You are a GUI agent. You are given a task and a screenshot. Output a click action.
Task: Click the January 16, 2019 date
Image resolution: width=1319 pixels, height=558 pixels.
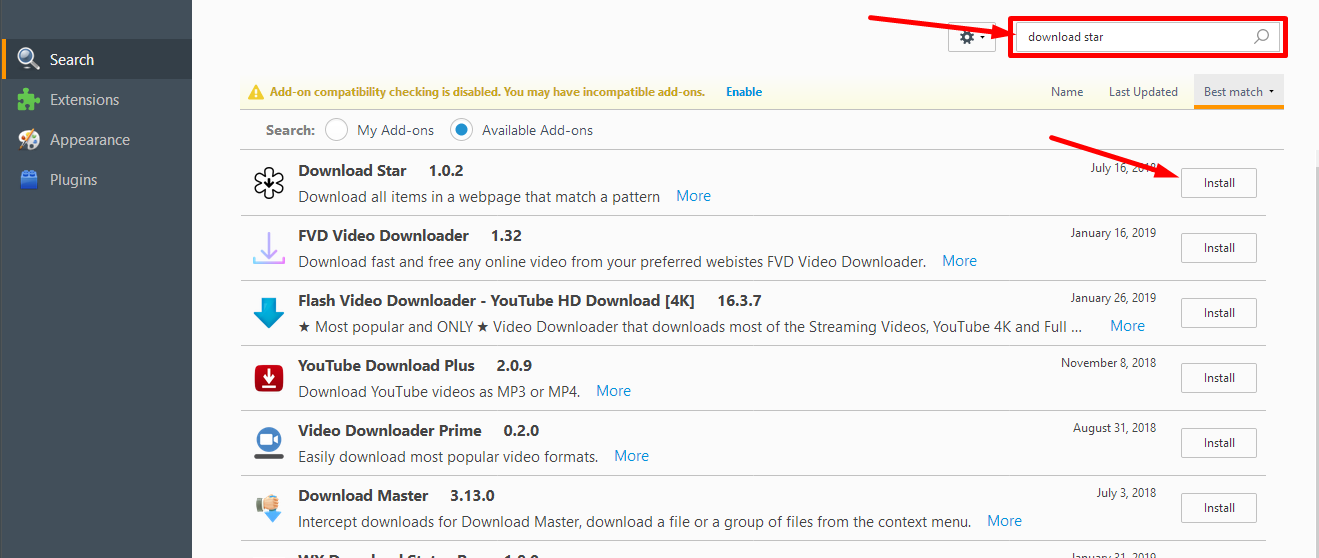pos(1113,233)
